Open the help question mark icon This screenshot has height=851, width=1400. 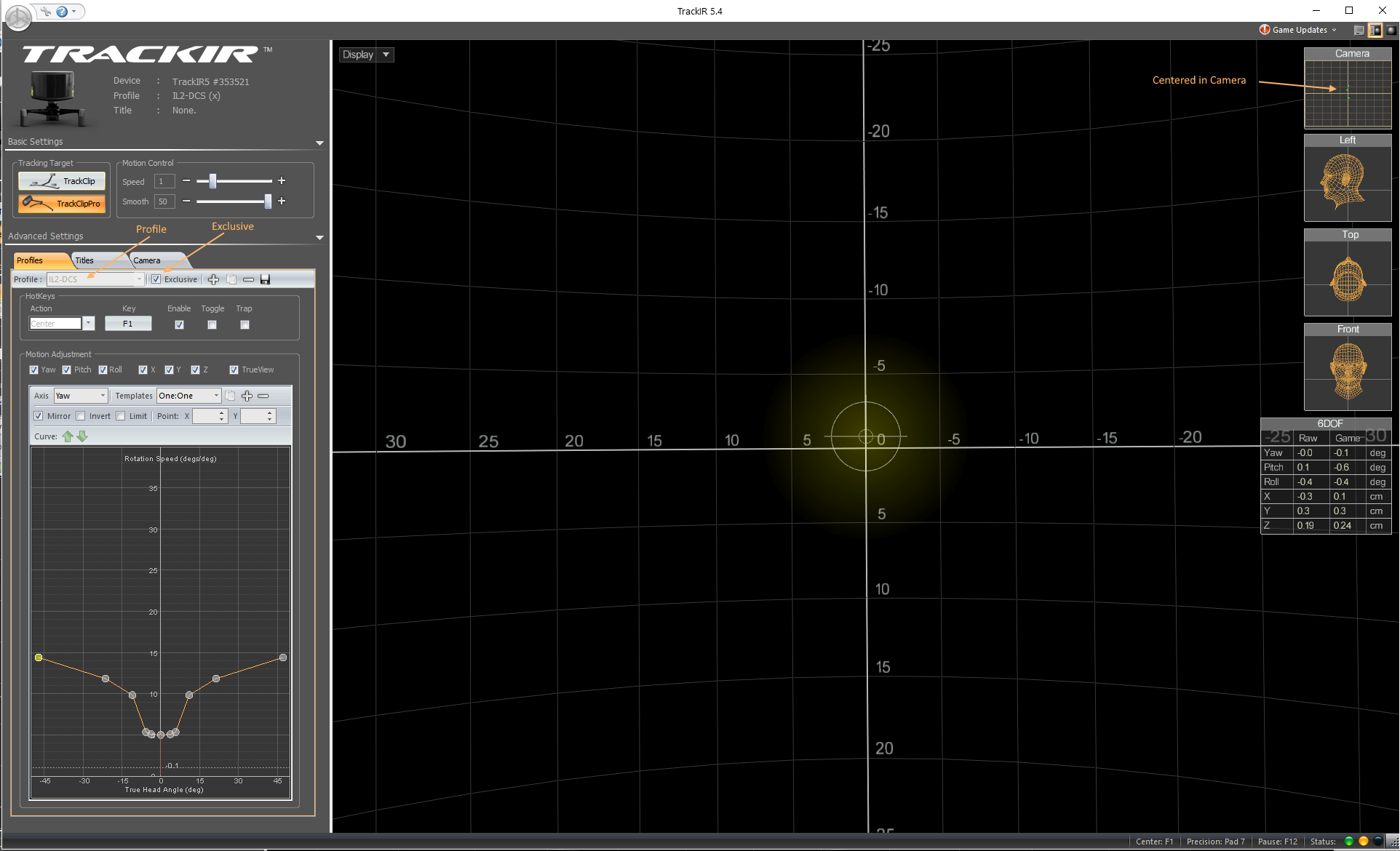[x=62, y=11]
